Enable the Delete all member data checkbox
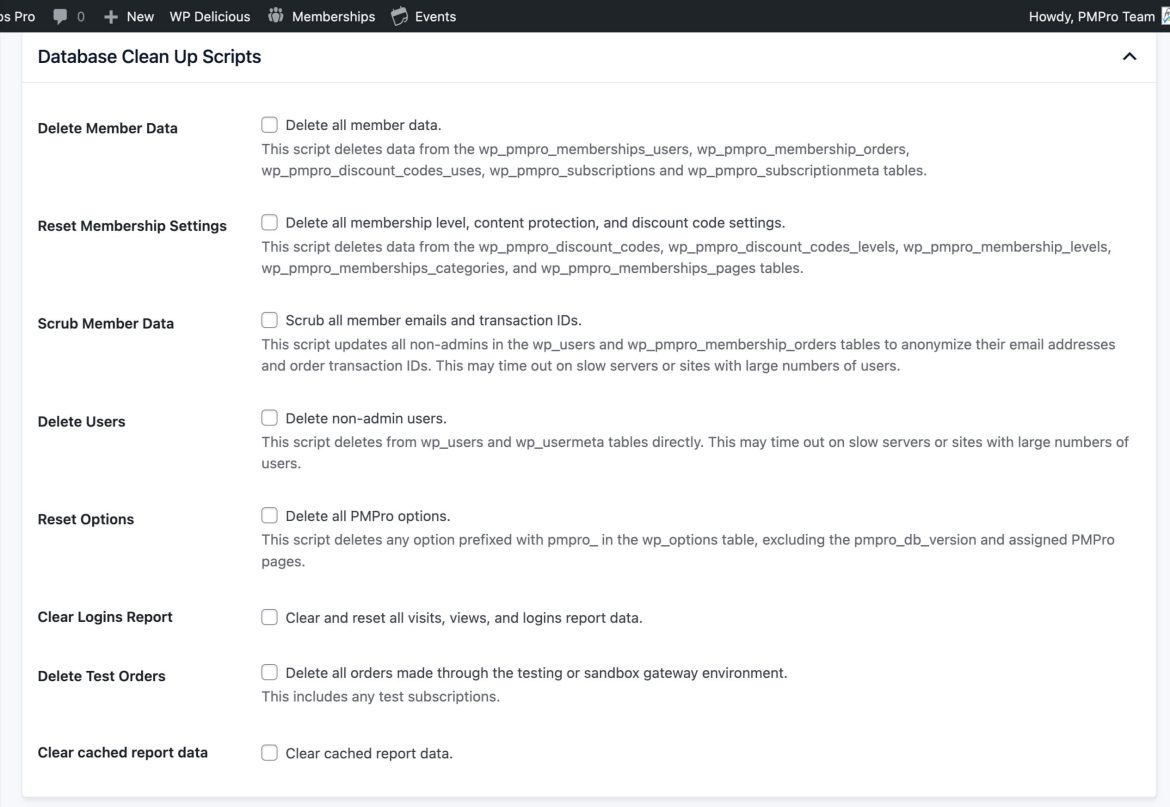This screenshot has height=807, width=1170. click(269, 124)
